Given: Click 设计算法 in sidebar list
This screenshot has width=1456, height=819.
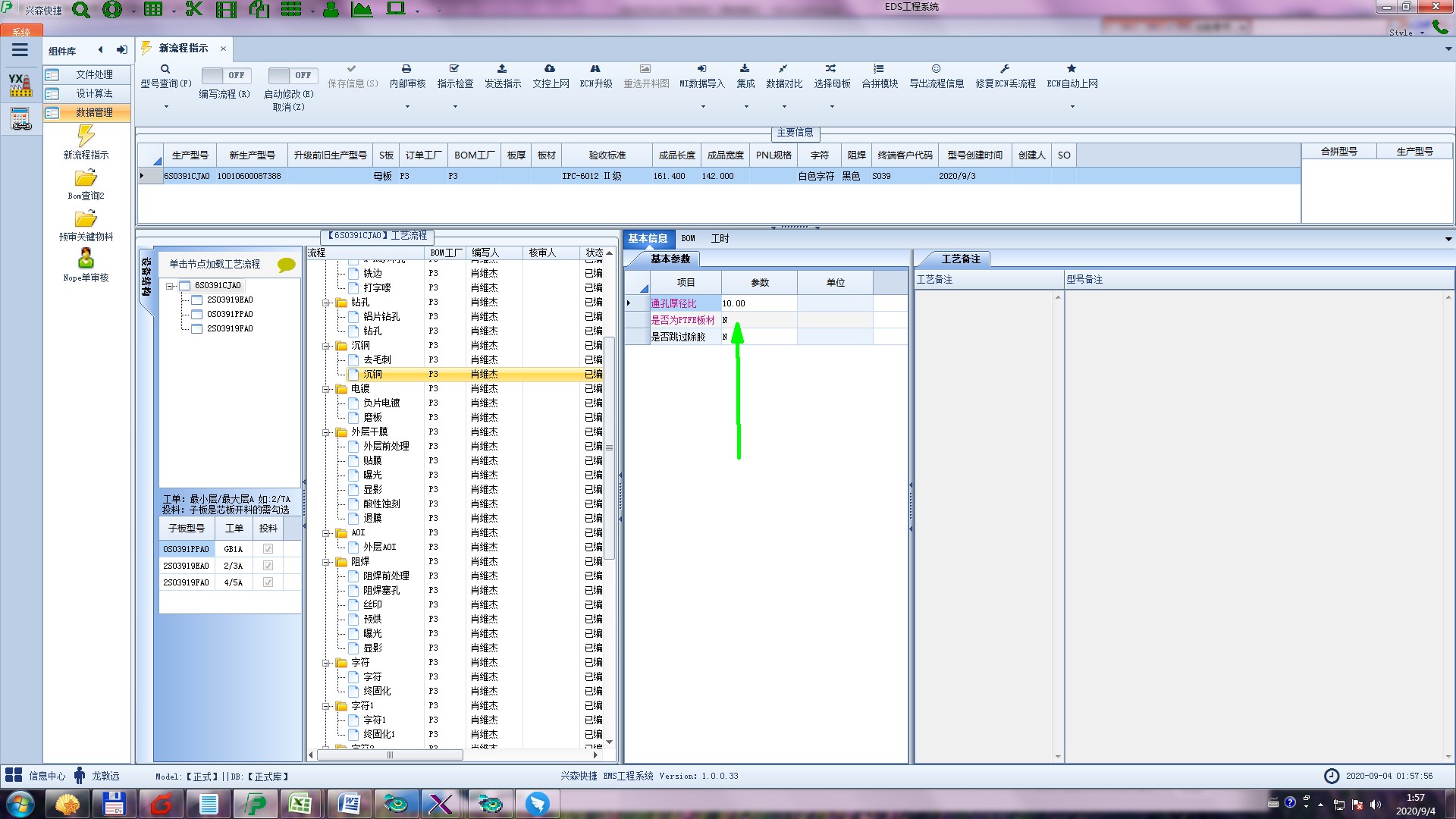Looking at the screenshot, I should click(94, 93).
